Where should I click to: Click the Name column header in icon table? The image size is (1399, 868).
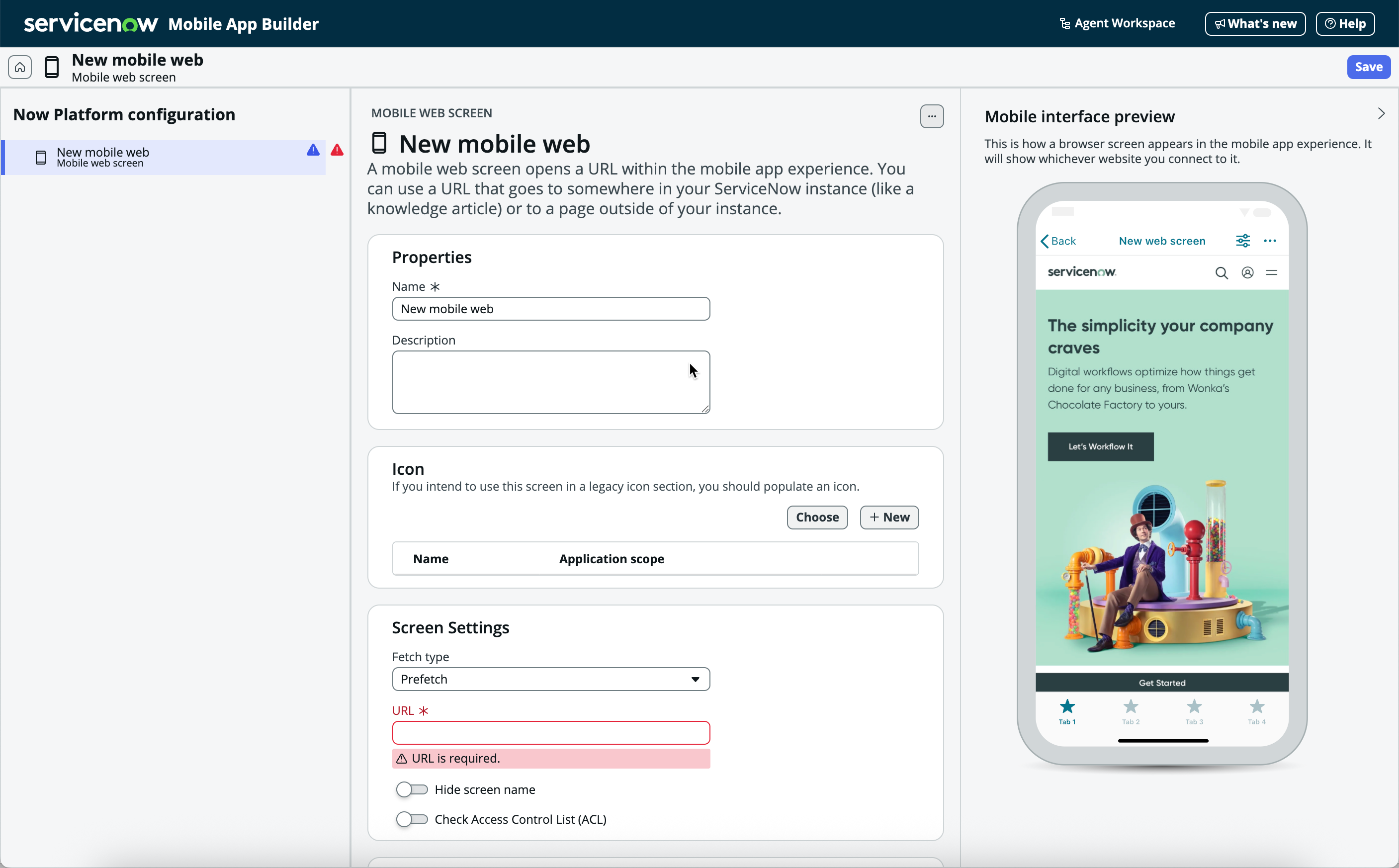431,559
